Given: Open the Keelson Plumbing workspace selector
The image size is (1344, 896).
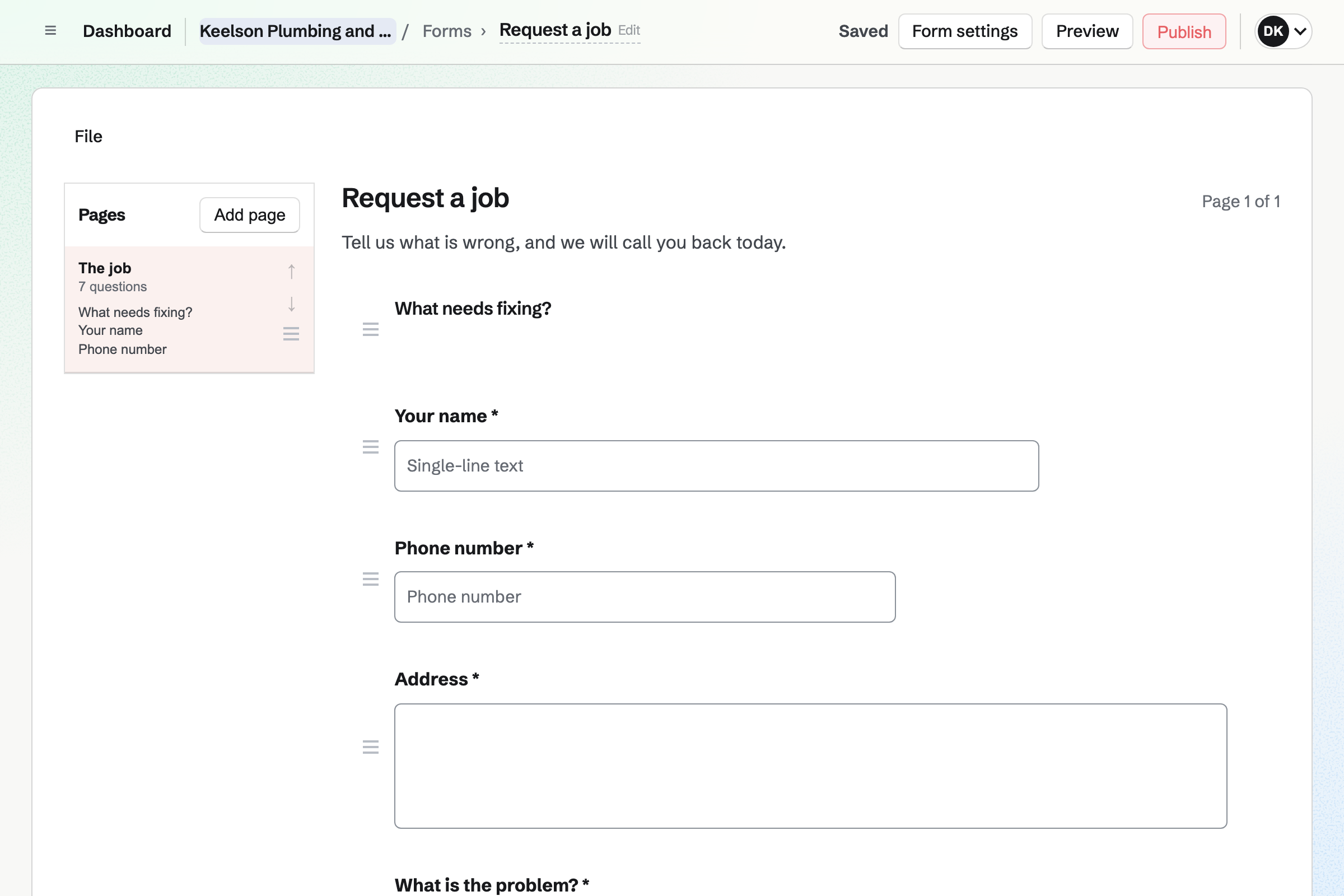Looking at the screenshot, I should click(297, 31).
